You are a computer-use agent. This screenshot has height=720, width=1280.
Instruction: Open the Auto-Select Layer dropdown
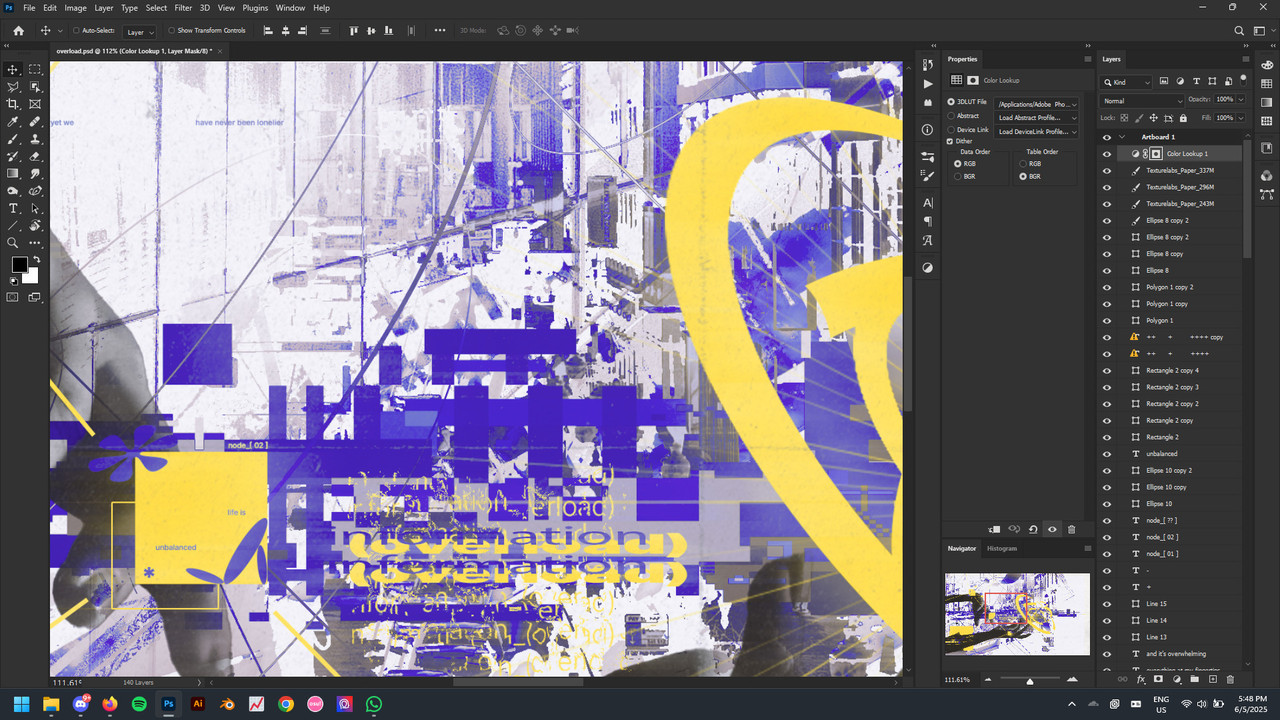click(138, 32)
